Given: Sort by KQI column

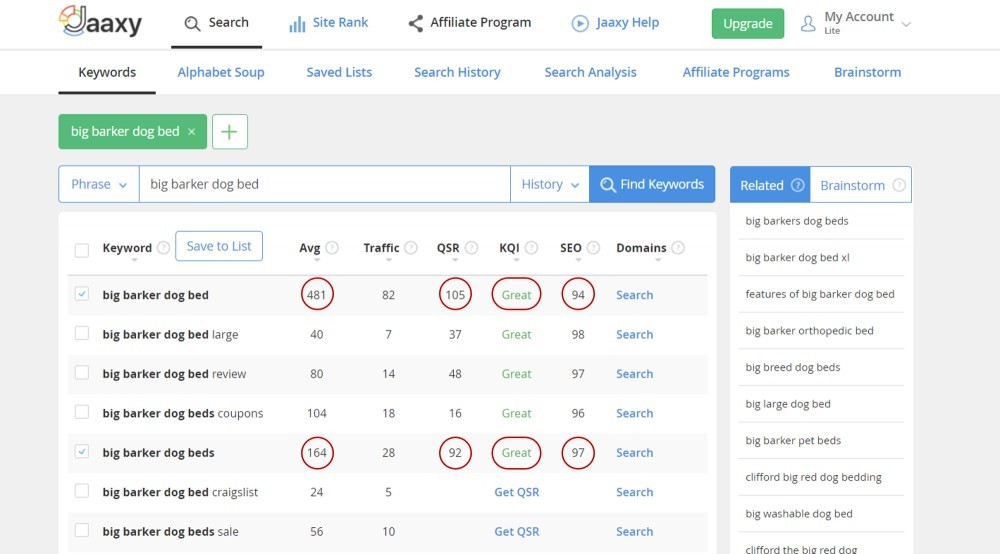Looking at the screenshot, I should (x=516, y=260).
